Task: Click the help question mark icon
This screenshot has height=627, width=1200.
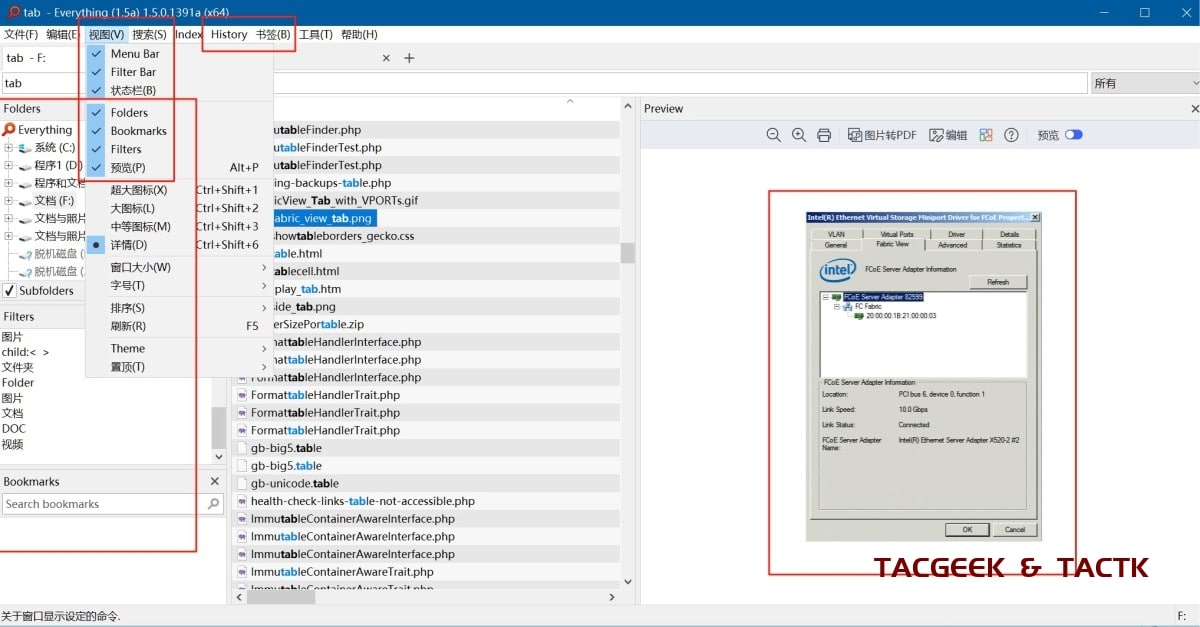Action: [x=1011, y=135]
